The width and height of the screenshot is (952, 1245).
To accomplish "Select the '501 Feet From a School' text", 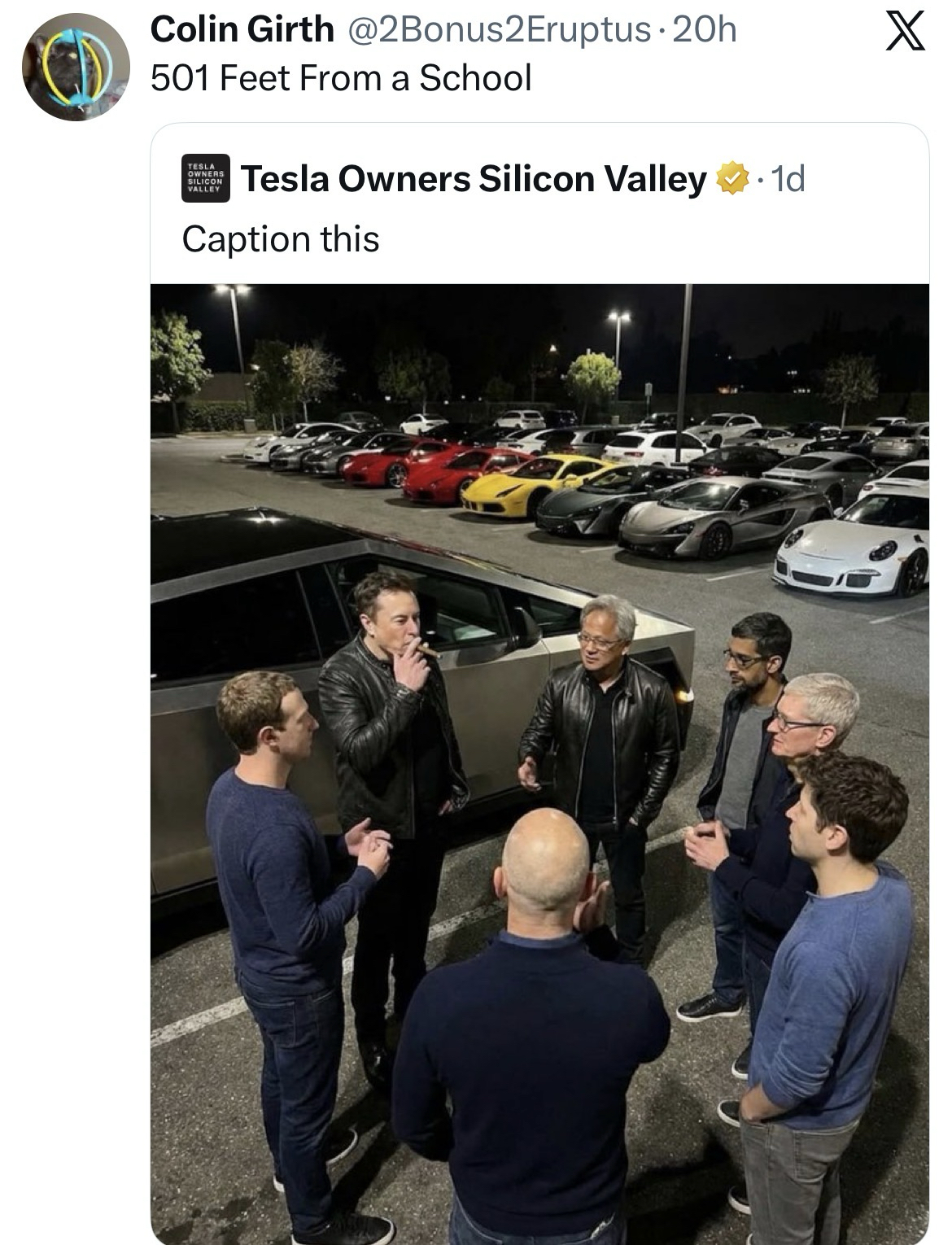I will click(342, 78).
